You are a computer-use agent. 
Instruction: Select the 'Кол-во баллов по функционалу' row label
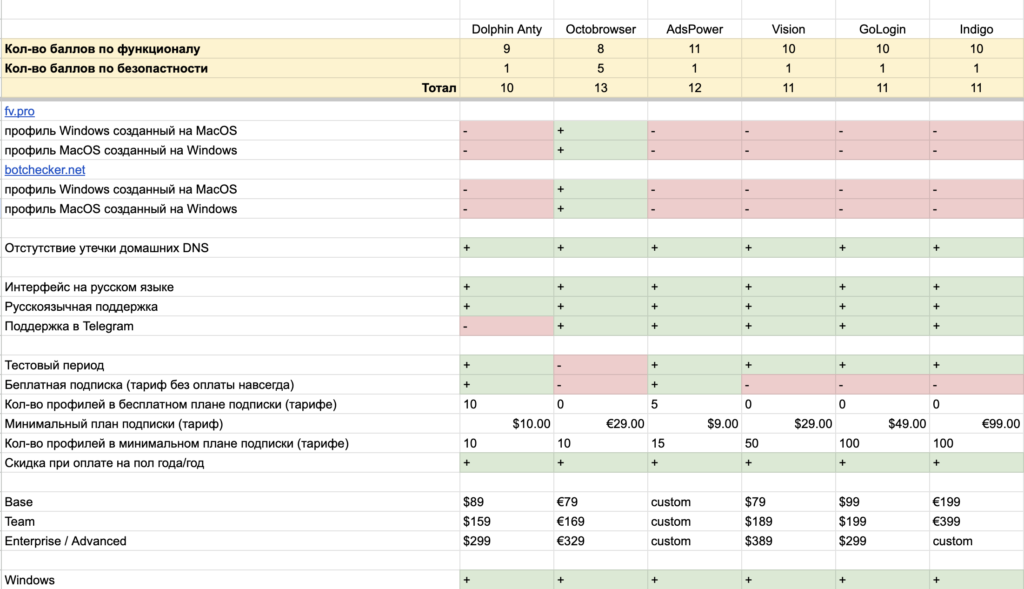click(103, 49)
